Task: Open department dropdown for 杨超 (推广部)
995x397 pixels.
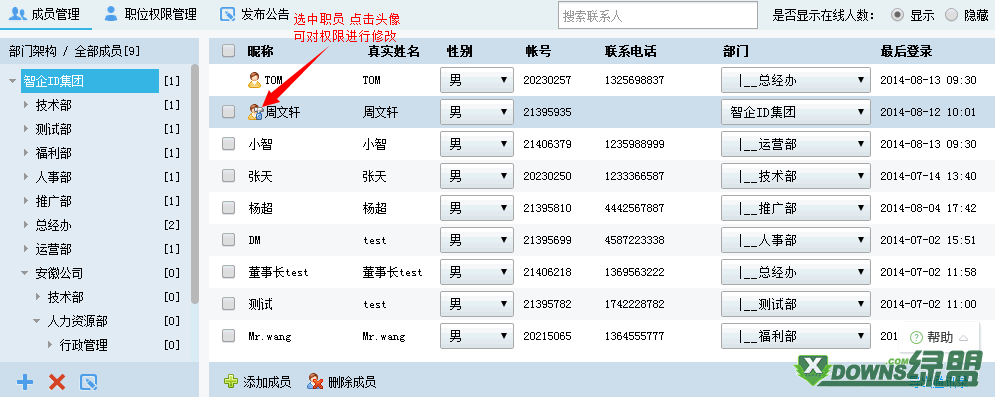Action: pos(795,208)
